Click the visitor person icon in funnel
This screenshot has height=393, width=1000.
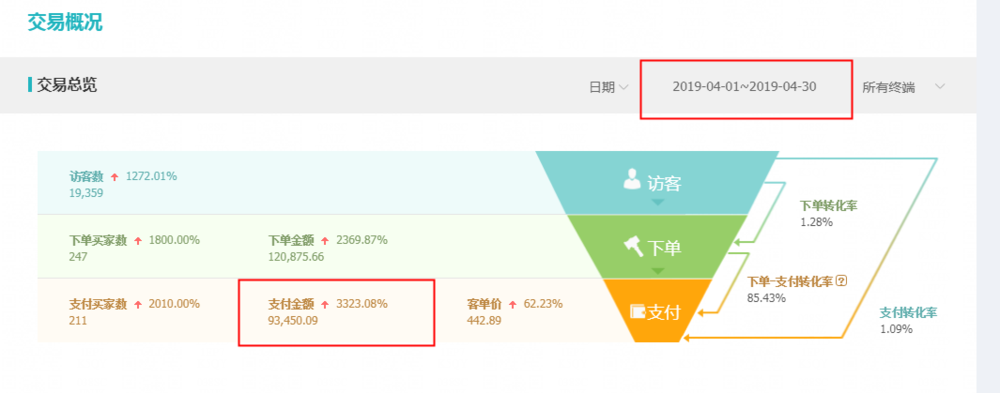pos(631,181)
